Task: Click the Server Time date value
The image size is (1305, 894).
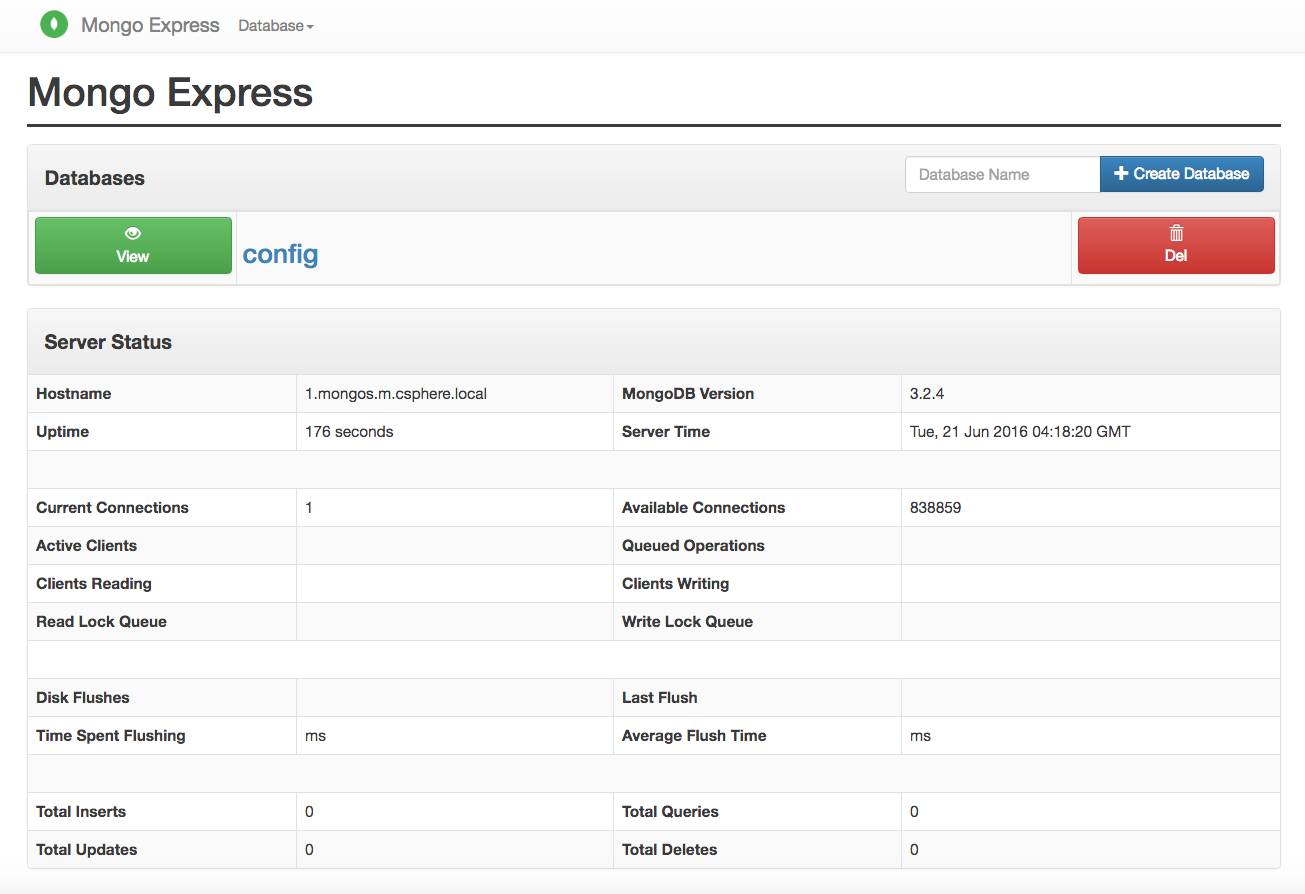Action: tap(1020, 432)
